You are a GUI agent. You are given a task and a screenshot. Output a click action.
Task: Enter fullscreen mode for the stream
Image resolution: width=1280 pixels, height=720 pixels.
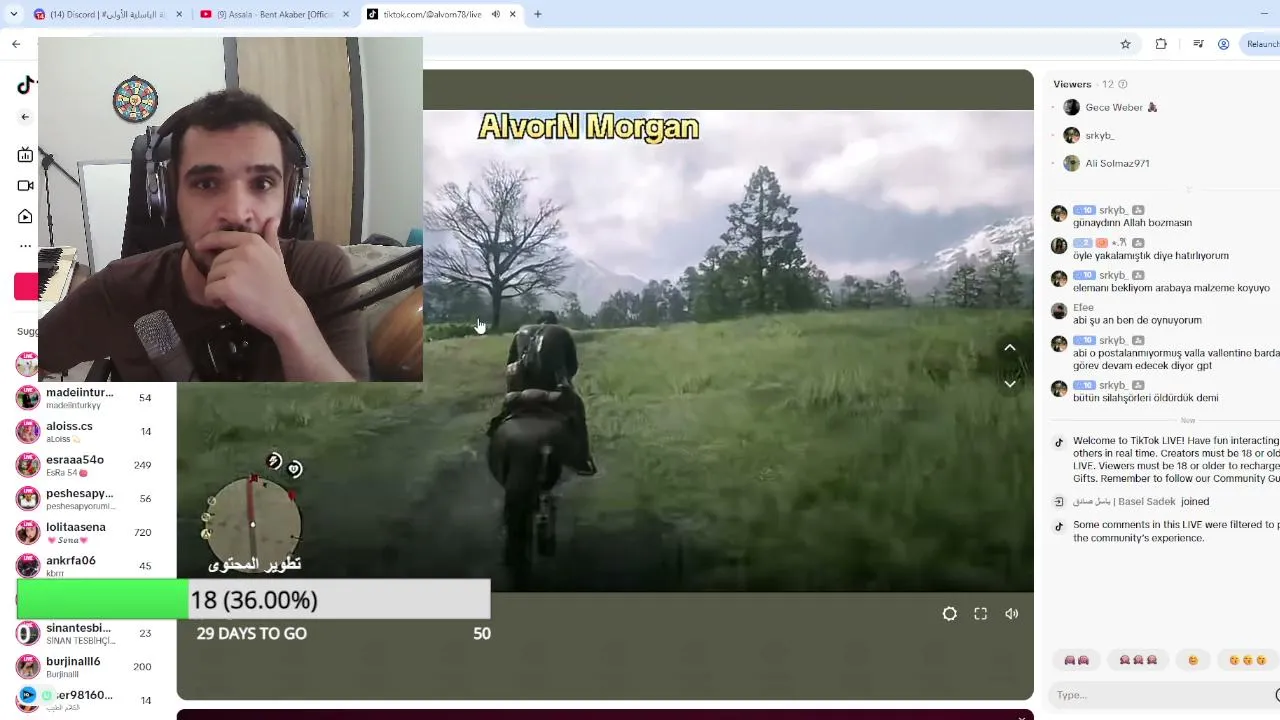pyautogui.click(x=980, y=614)
